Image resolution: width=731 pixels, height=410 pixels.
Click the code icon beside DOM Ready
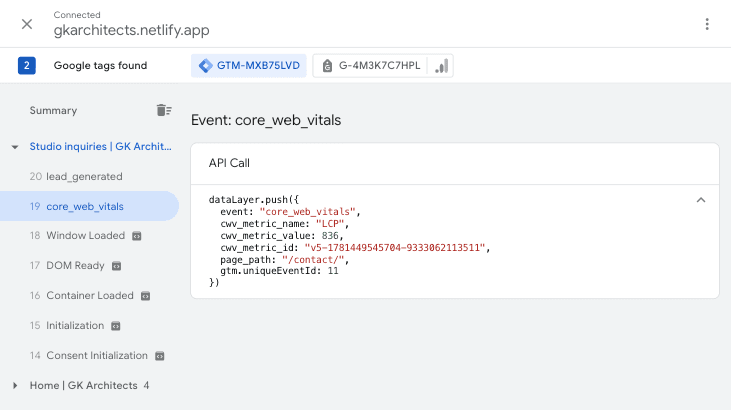pos(117,266)
